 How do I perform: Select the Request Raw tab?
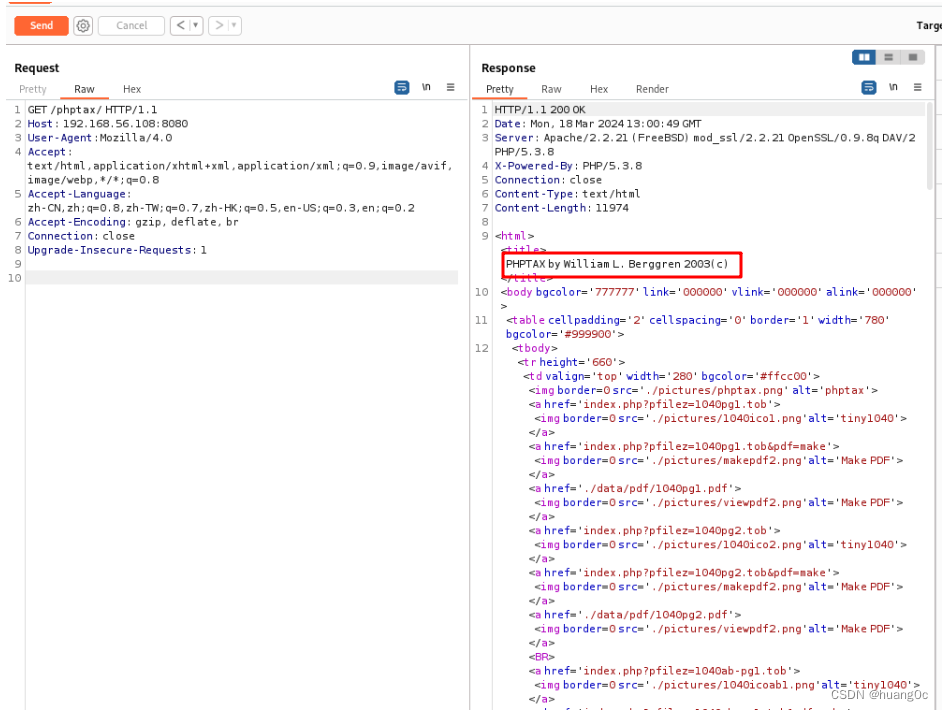84,89
